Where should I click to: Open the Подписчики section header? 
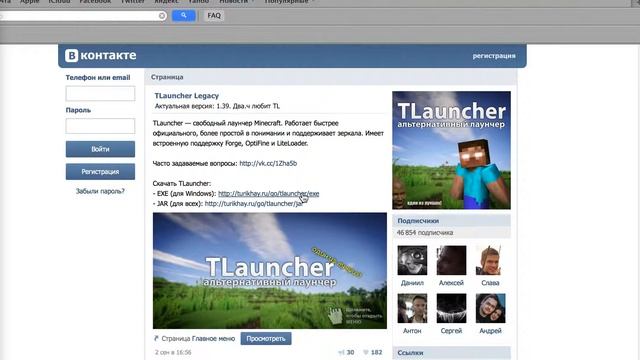tap(418, 221)
